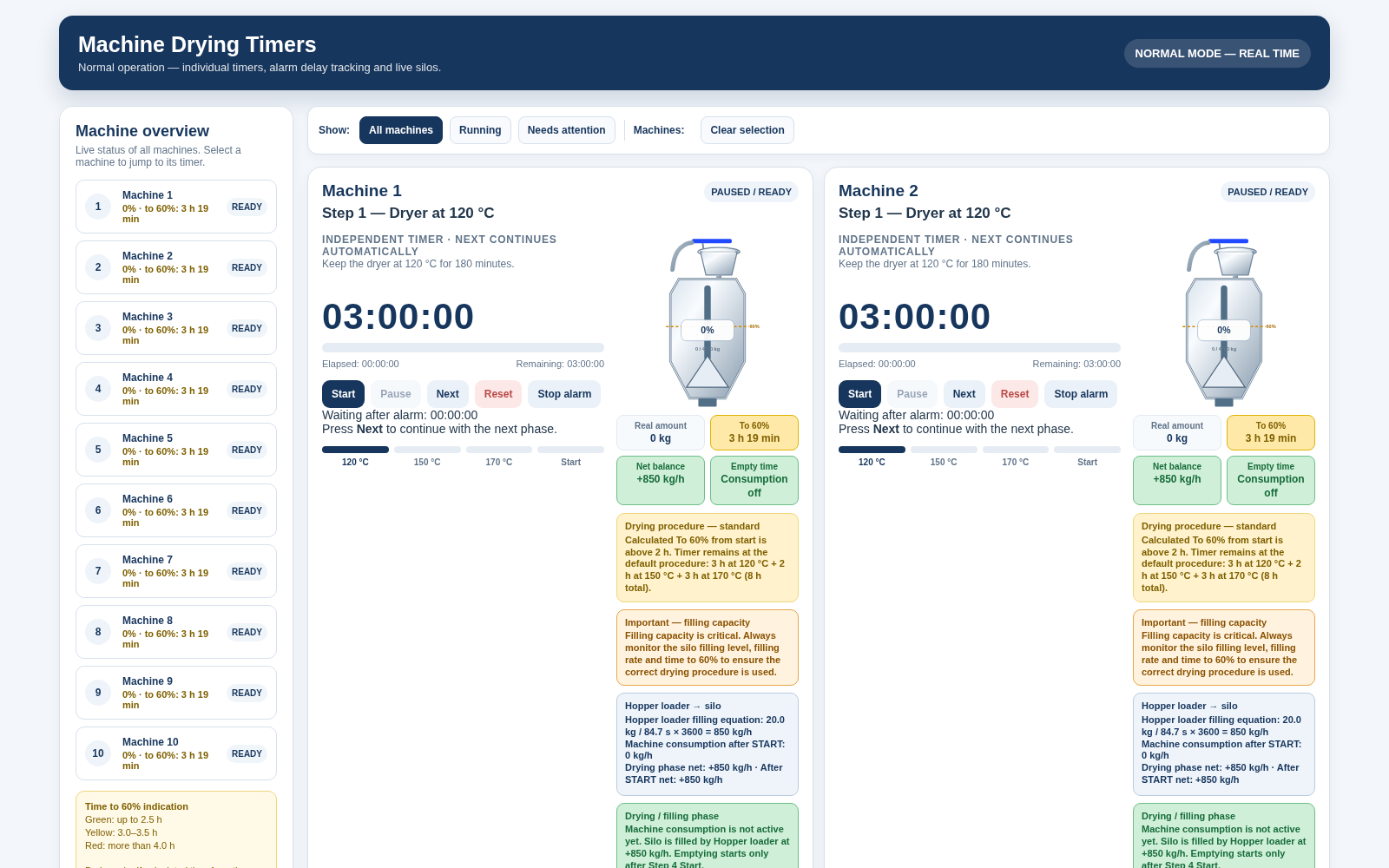Click Machine 1 03:00:00 countdown display
This screenshot has width=1389, height=868.
[398, 317]
